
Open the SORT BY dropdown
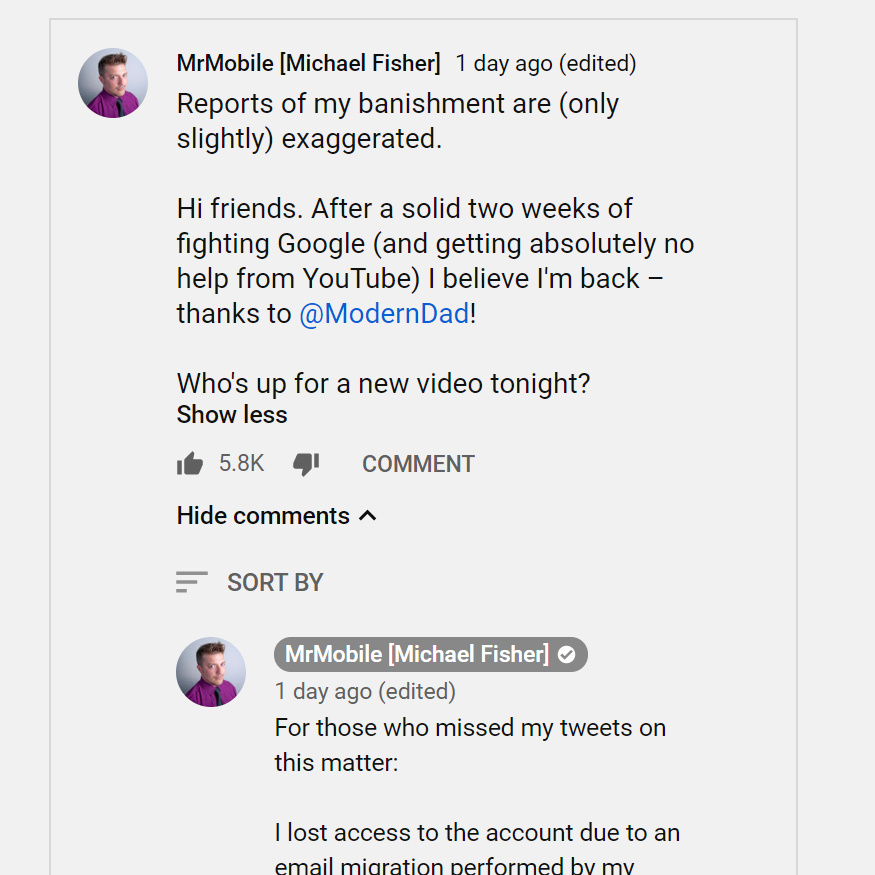point(249,582)
